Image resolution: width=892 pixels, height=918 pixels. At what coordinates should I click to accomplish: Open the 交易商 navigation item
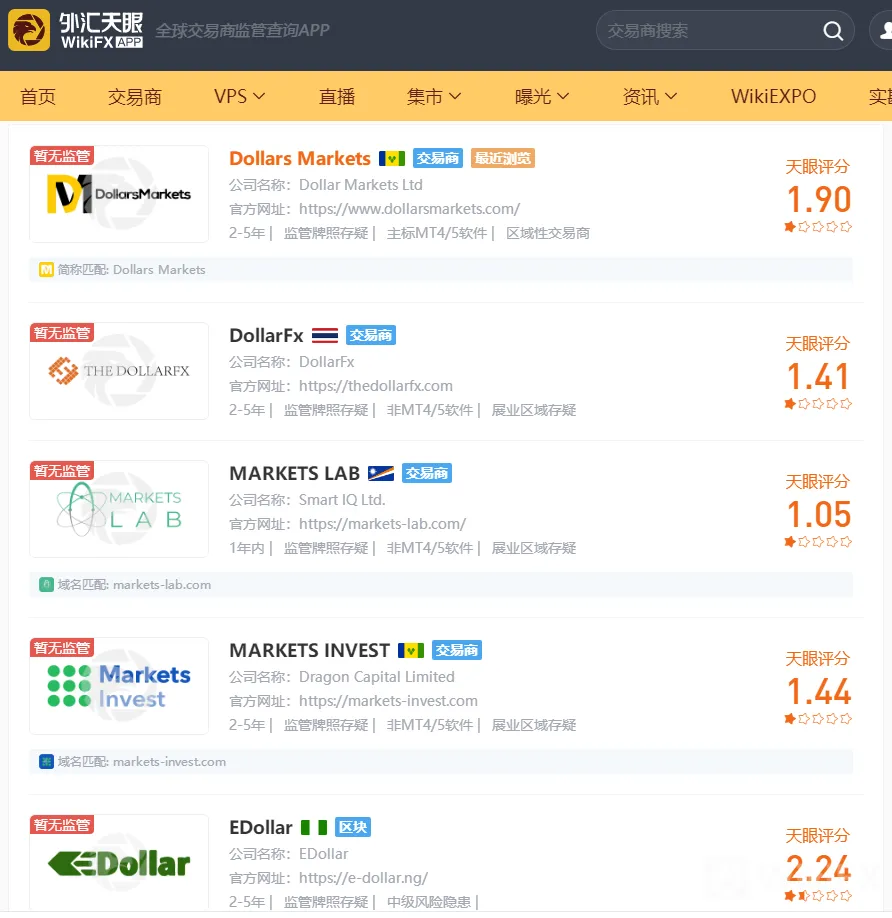click(x=135, y=97)
